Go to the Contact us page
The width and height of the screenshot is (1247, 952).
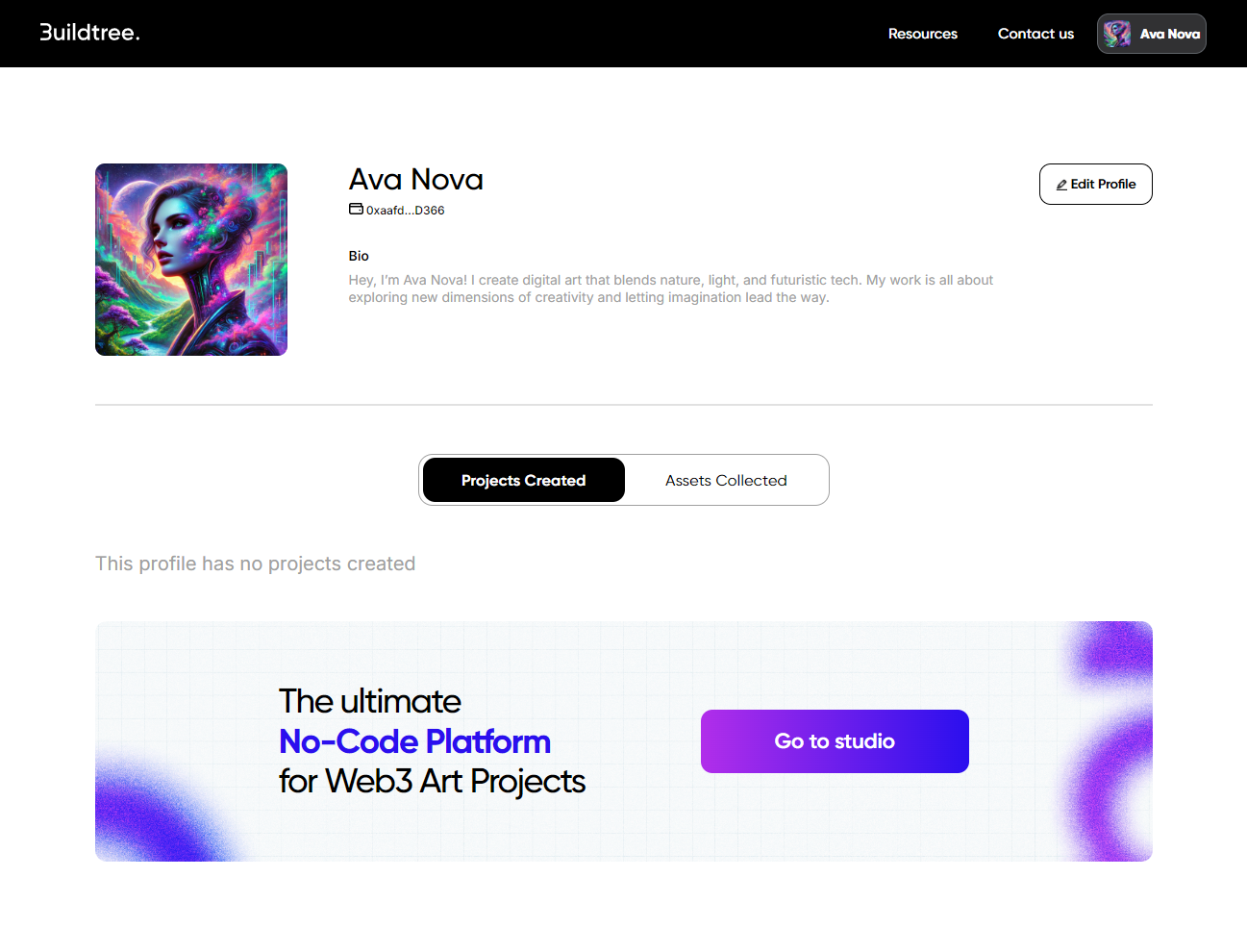coord(1035,34)
